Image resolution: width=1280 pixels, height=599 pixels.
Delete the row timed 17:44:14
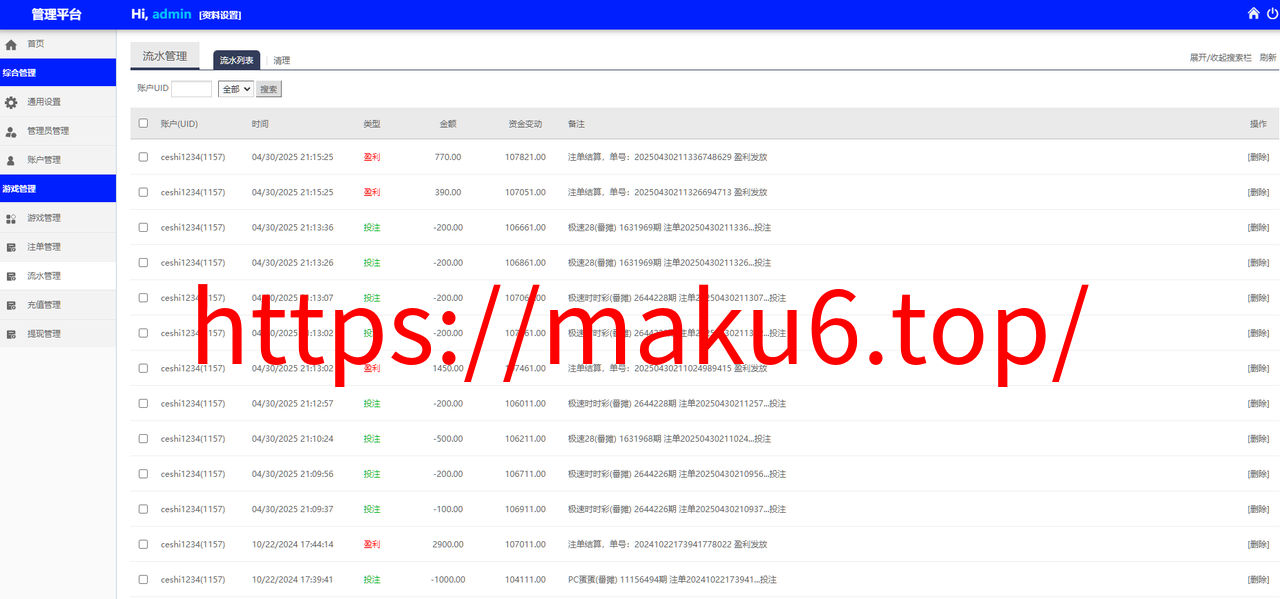click(1258, 544)
